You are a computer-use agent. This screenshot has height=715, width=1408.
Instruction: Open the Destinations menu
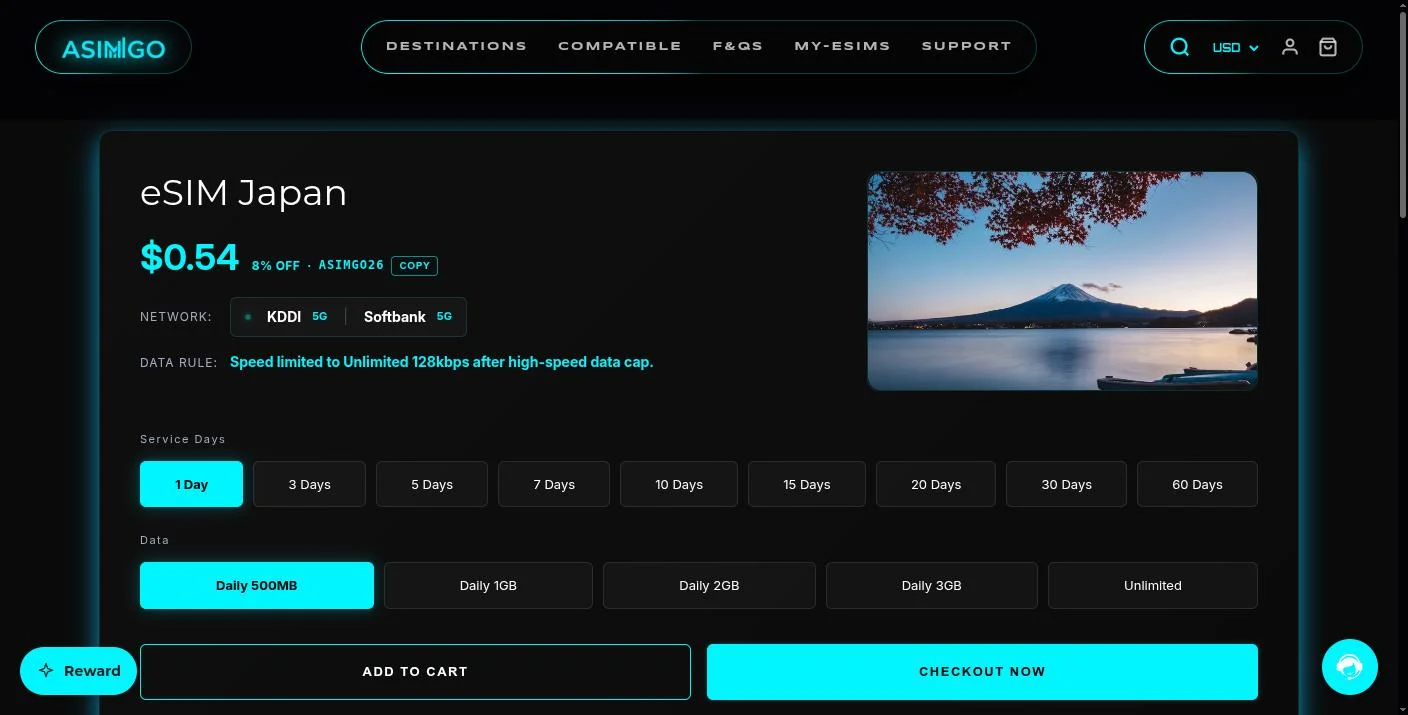(456, 46)
